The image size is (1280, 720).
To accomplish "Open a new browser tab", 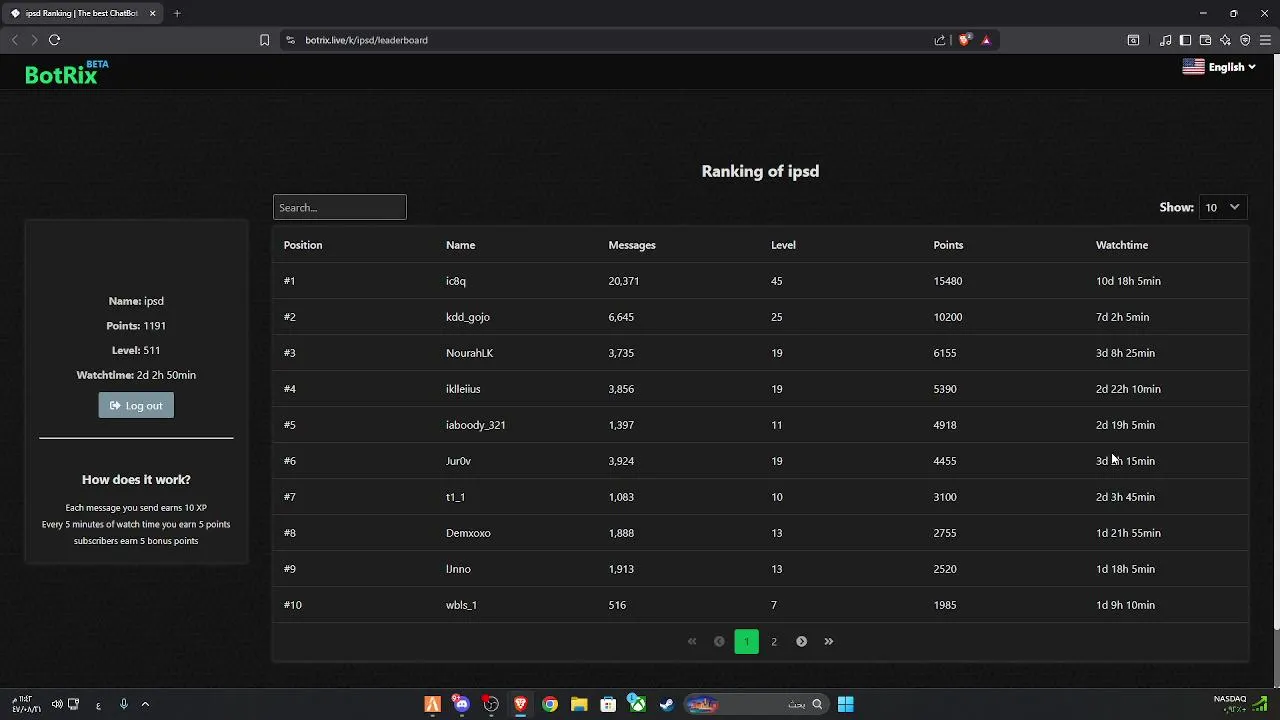I will click(177, 13).
